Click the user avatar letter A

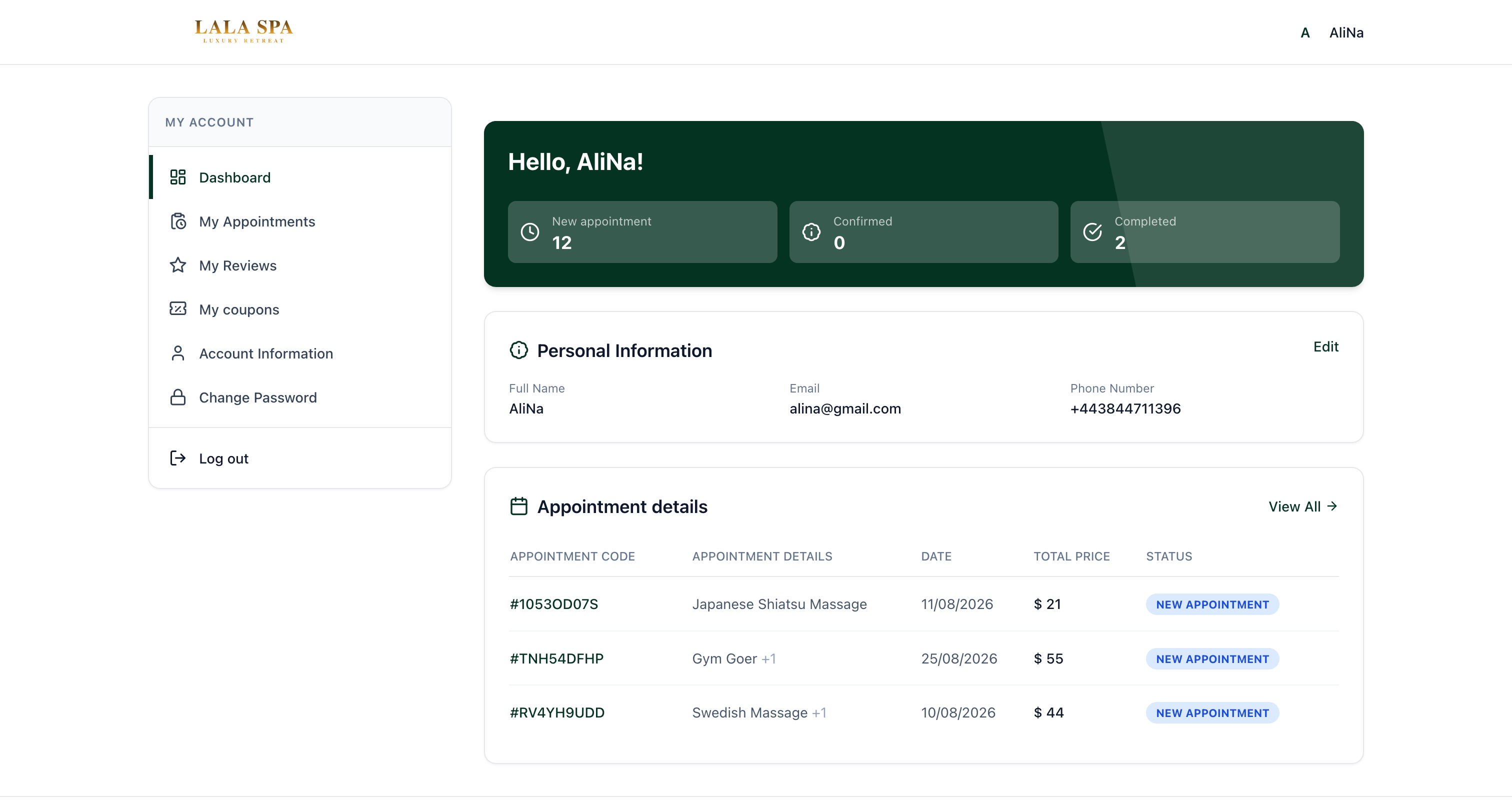1305,33
